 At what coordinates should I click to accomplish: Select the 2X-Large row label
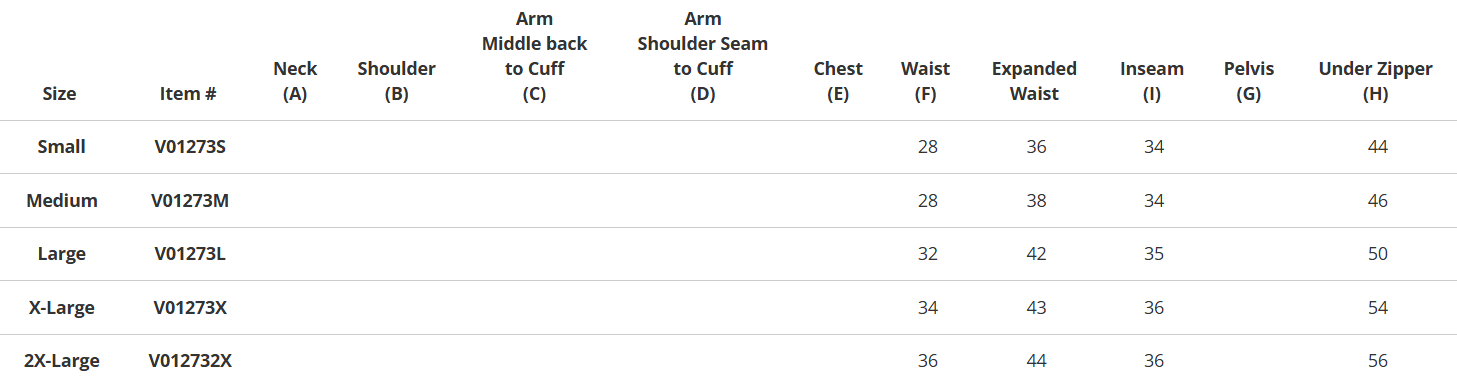(x=61, y=361)
